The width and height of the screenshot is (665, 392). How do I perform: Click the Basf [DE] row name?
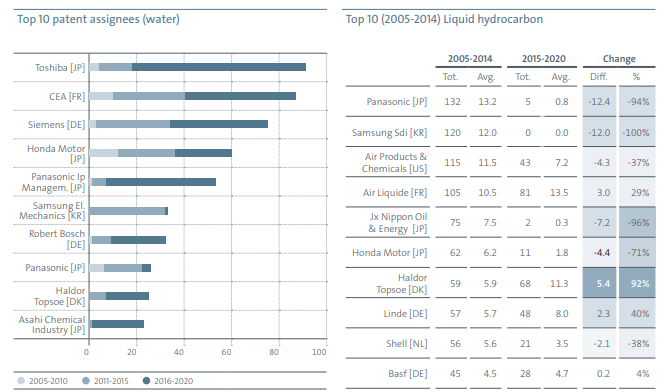pyautogui.click(x=408, y=374)
